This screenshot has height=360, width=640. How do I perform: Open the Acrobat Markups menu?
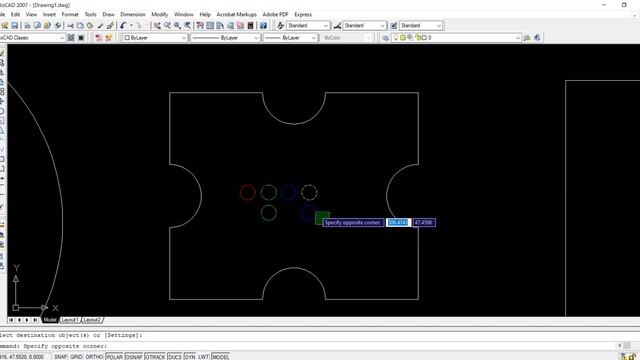pos(236,14)
